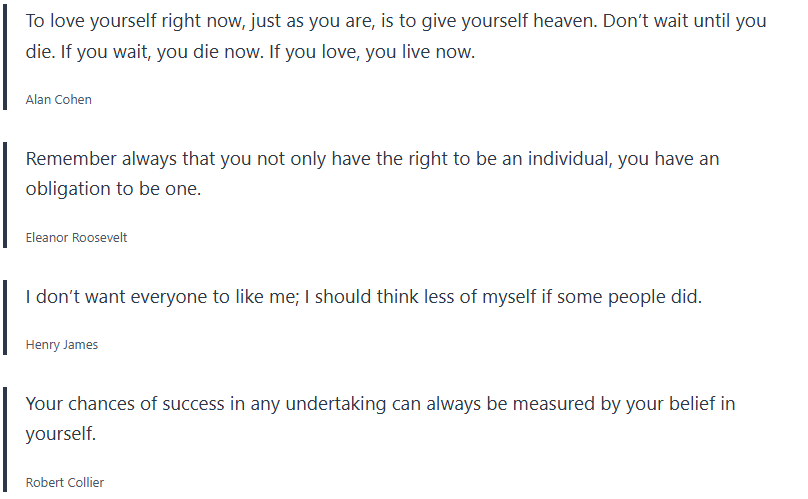
Task: Click the vertical bar beside the Henry James quote
Action: point(5,317)
